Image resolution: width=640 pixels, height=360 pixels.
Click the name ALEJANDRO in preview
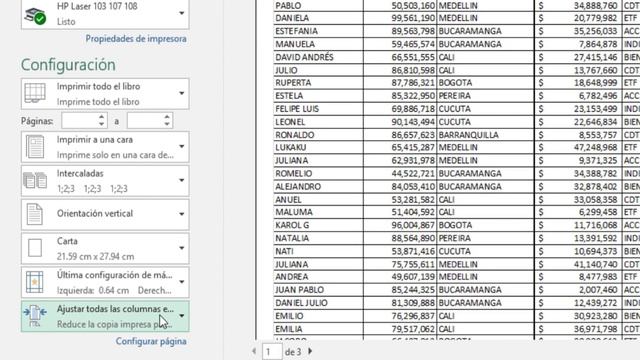coord(298,187)
